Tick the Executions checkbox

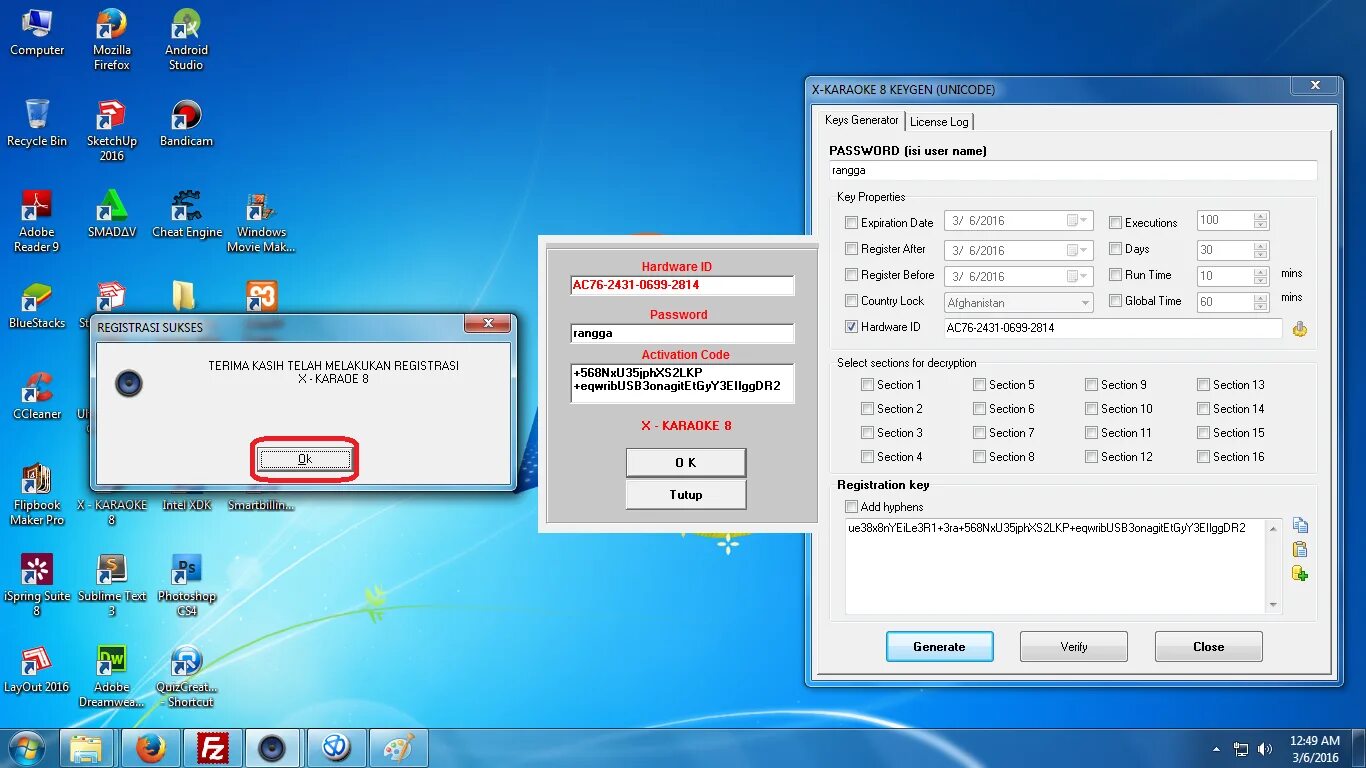pos(1115,223)
